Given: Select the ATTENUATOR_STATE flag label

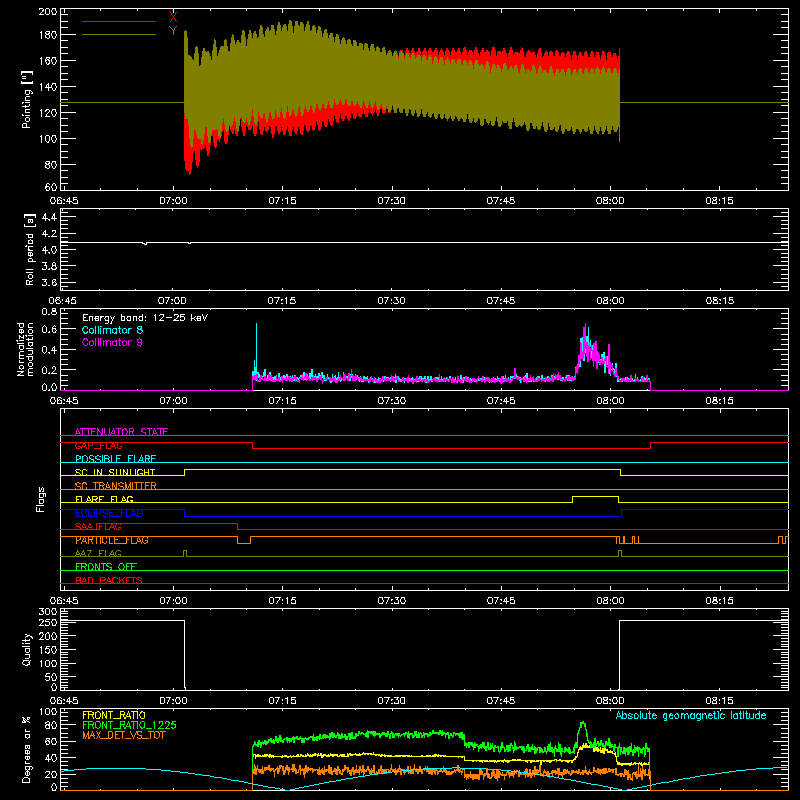Looking at the screenshot, I should (x=121, y=432).
